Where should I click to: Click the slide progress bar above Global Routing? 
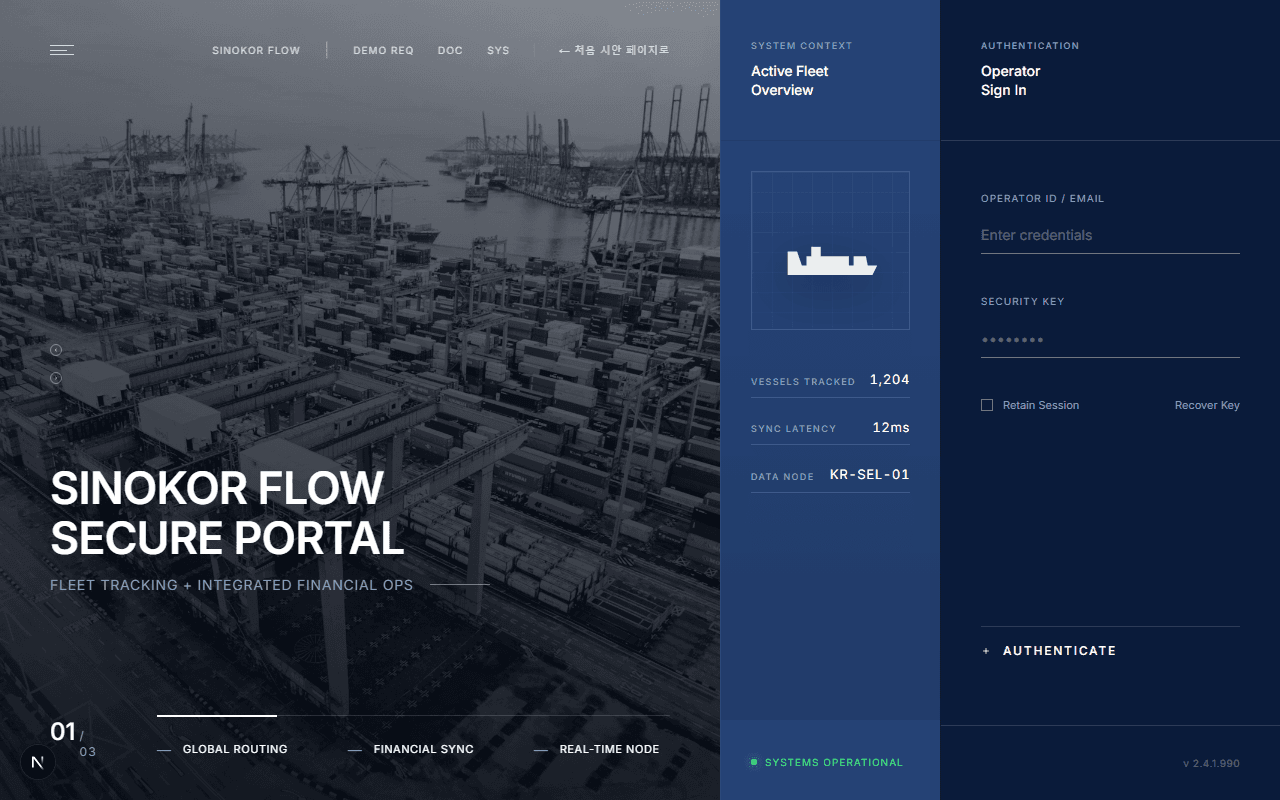pyautogui.click(x=217, y=715)
